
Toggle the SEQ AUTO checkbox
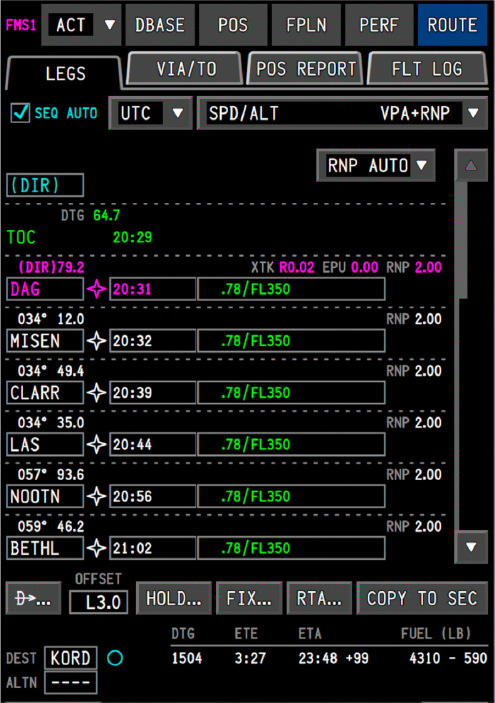tap(21, 113)
